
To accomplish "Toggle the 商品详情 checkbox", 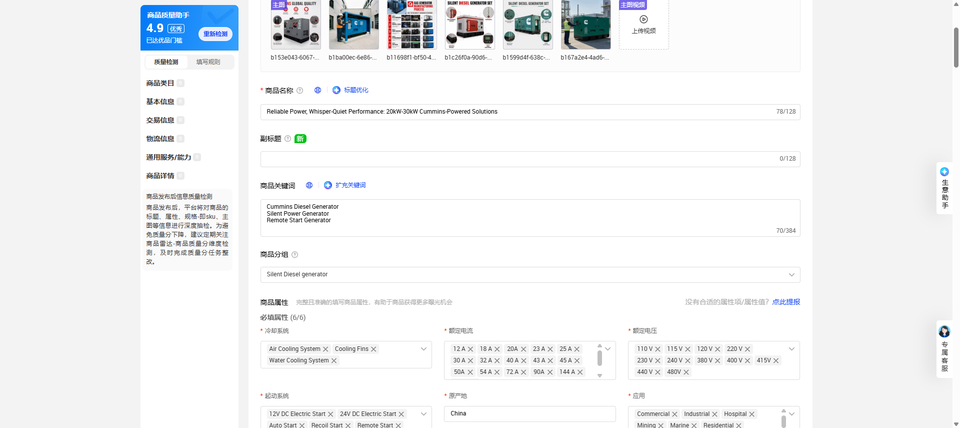I will click(x=181, y=176).
